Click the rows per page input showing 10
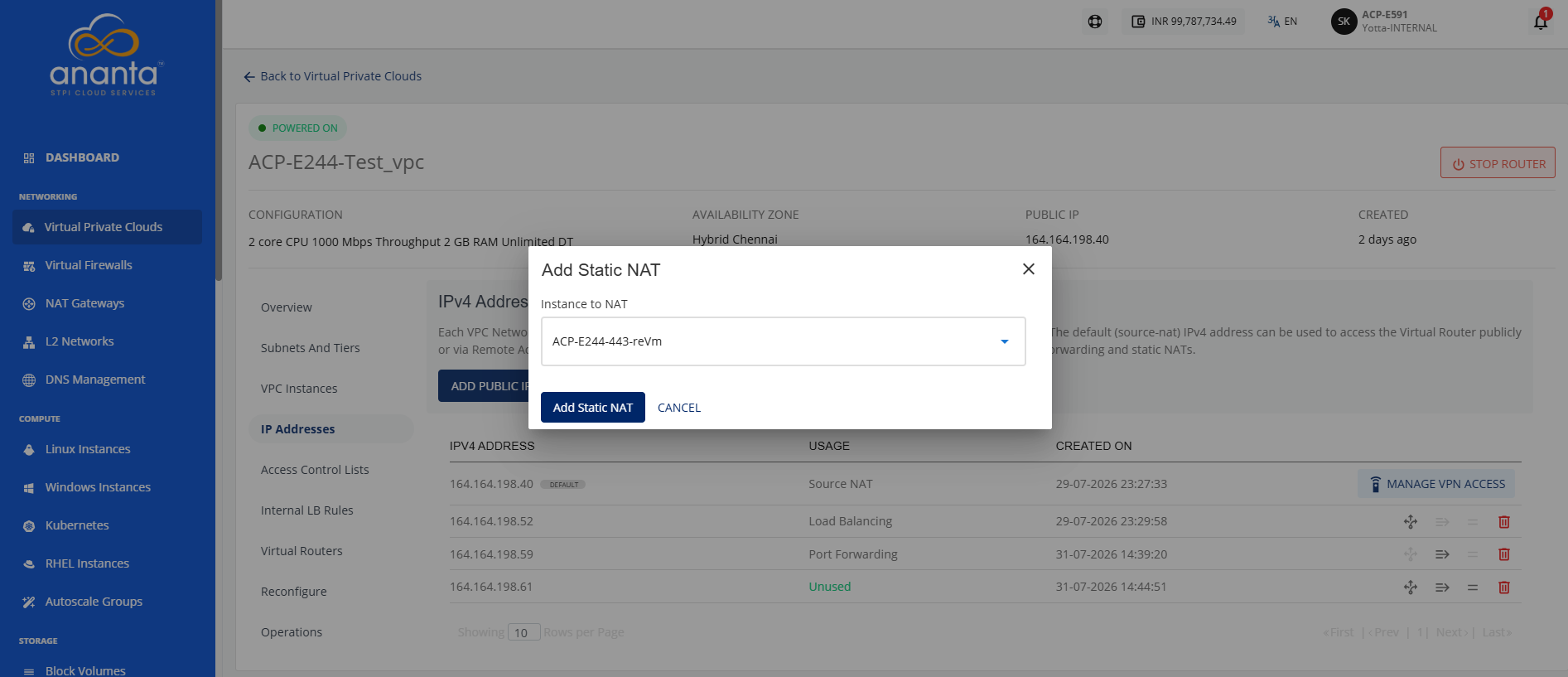 (524, 632)
